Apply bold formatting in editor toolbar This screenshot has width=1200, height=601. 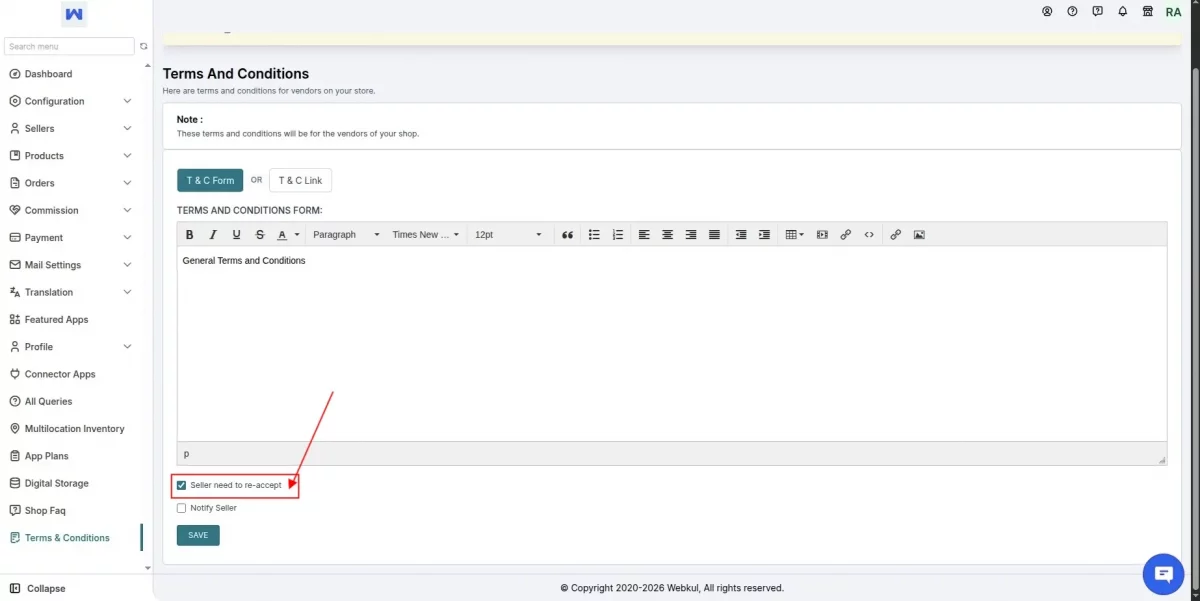point(190,235)
